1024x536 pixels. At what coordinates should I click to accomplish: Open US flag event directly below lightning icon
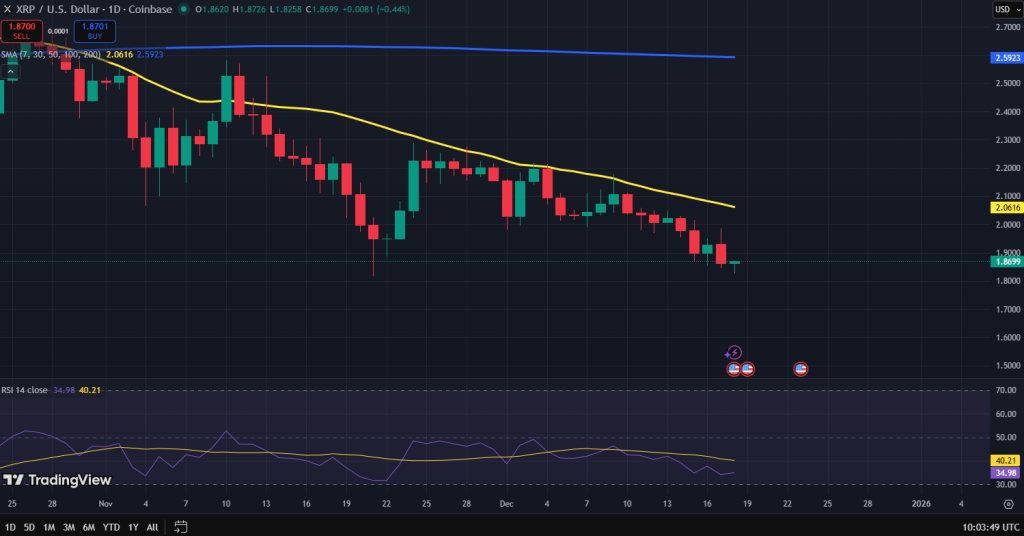click(x=733, y=369)
